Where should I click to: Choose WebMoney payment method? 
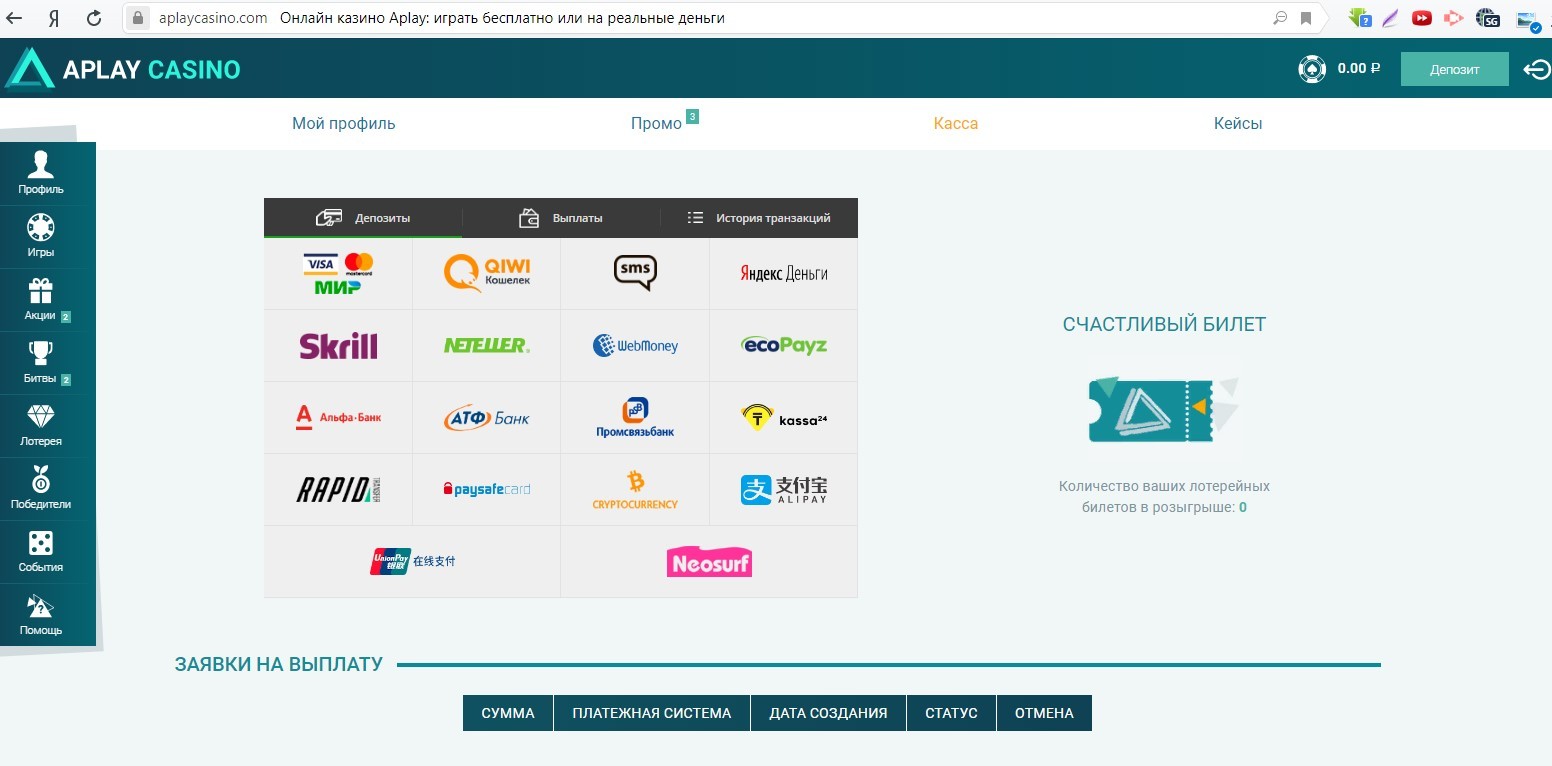(x=635, y=346)
